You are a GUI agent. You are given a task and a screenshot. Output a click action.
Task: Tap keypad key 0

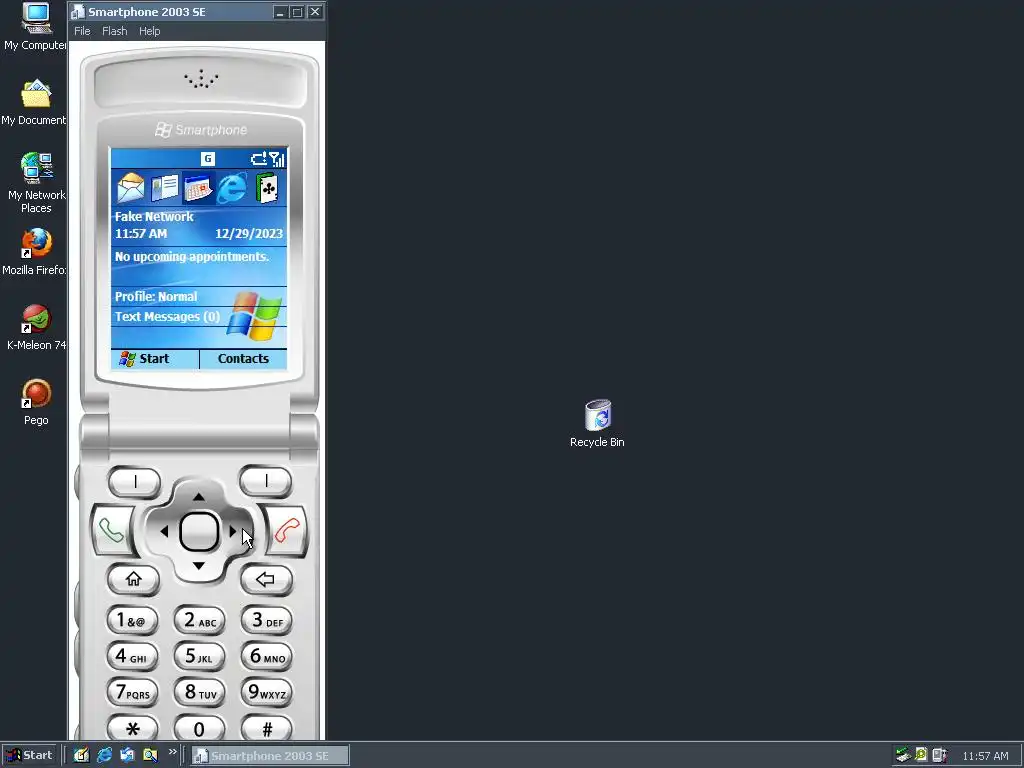199,728
